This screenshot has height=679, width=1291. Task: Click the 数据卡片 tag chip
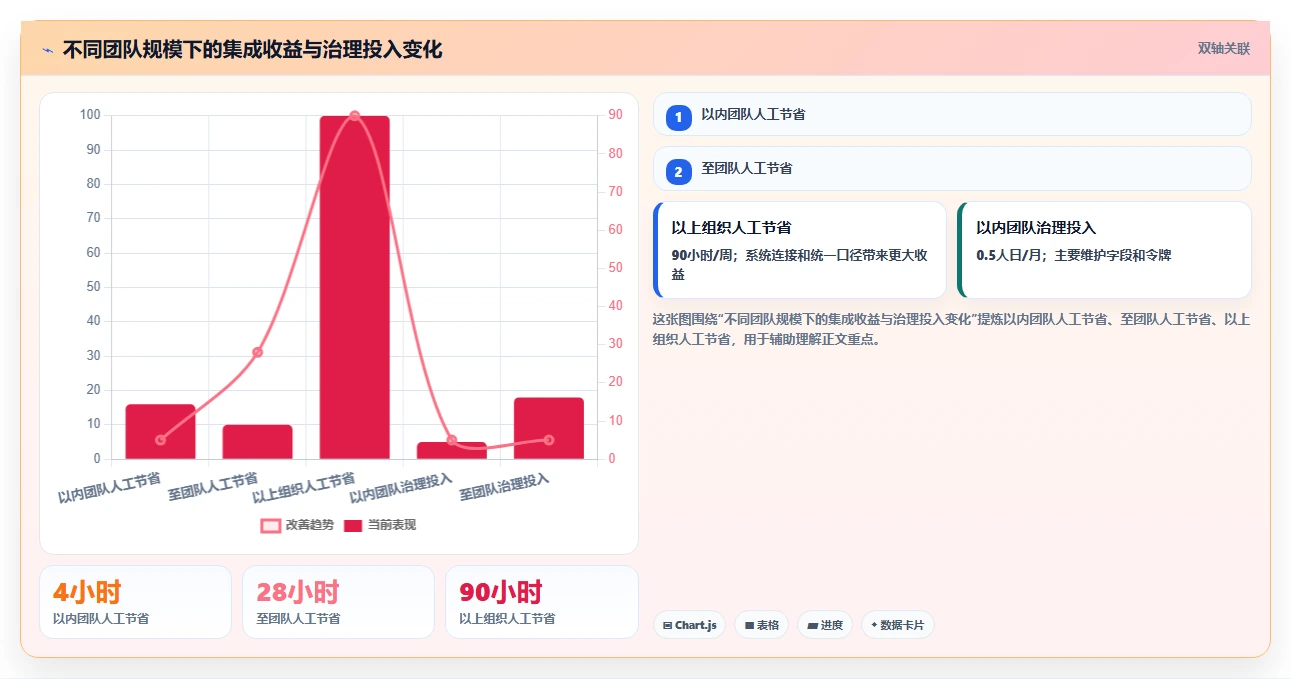[x=898, y=625]
